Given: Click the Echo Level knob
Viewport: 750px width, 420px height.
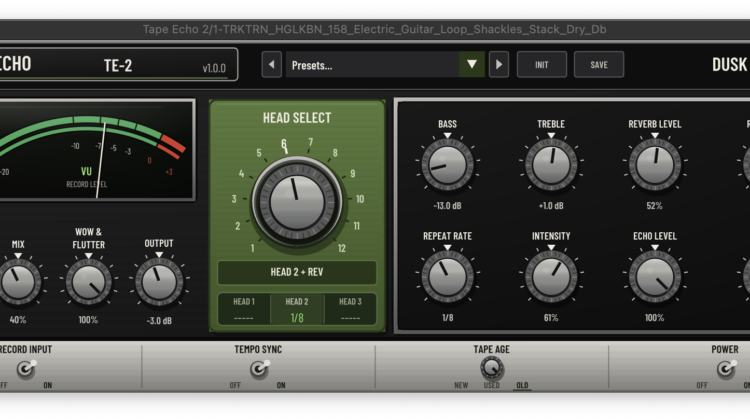Looking at the screenshot, I should (x=654, y=277).
